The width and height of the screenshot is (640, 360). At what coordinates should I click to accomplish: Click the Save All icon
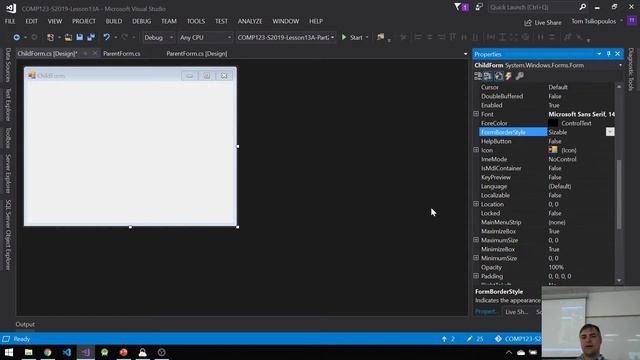91,37
